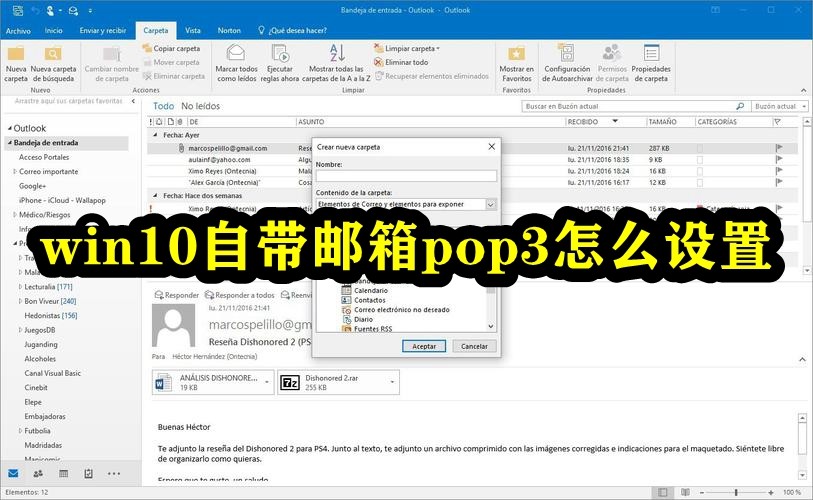Open the Contenido de la carpeta combo box

[406, 204]
